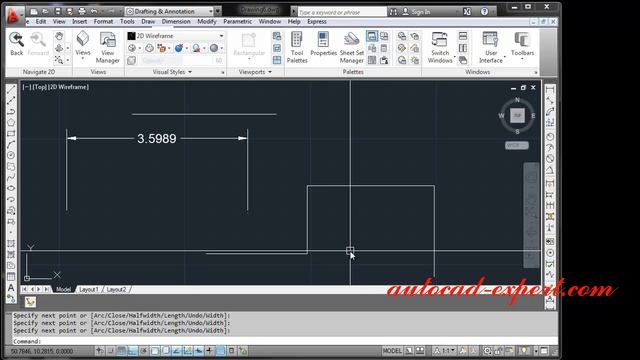The image size is (640, 360).
Task: Click the Zoom Extents tool icon
Action: (59, 60)
